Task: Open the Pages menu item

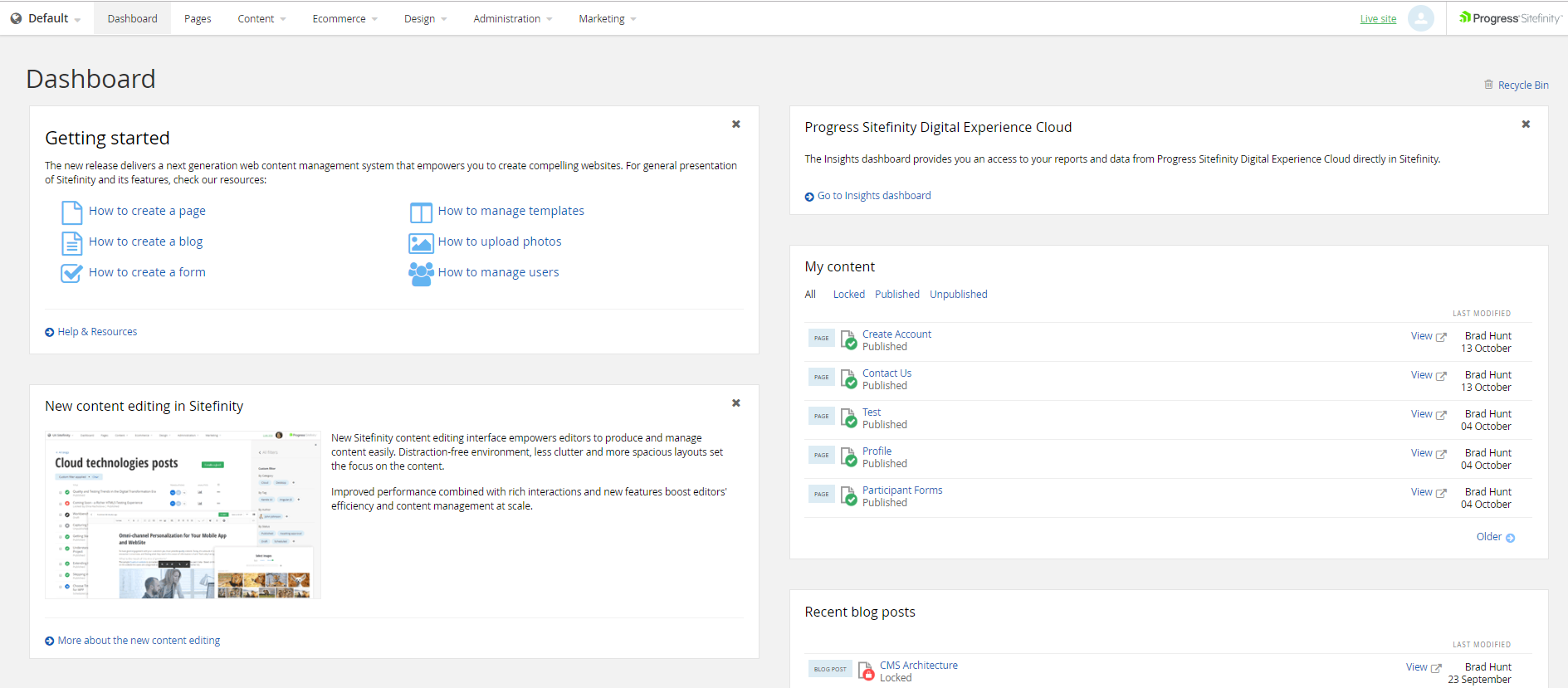Action: (x=198, y=18)
